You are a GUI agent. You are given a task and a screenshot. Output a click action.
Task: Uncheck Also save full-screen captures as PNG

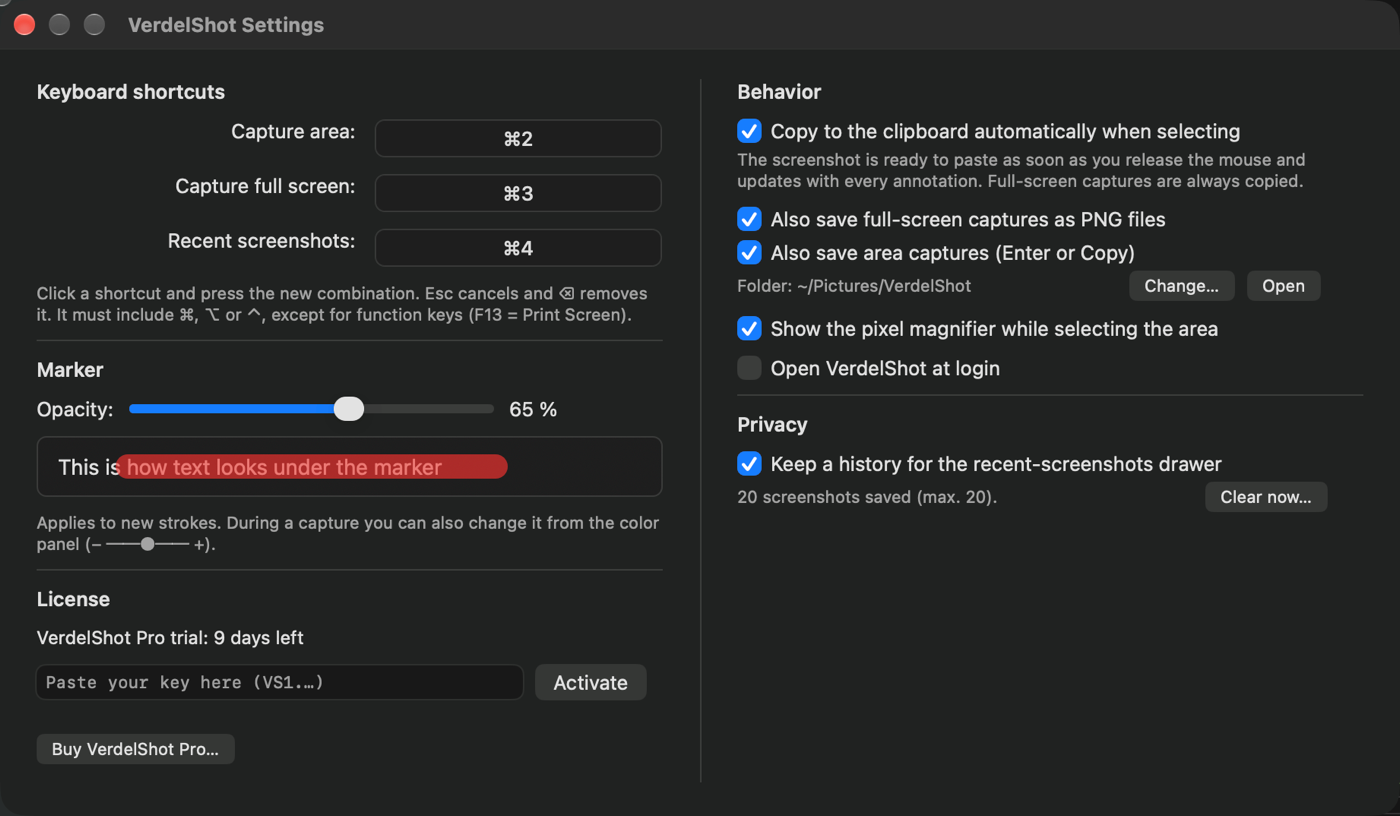pyautogui.click(x=749, y=219)
